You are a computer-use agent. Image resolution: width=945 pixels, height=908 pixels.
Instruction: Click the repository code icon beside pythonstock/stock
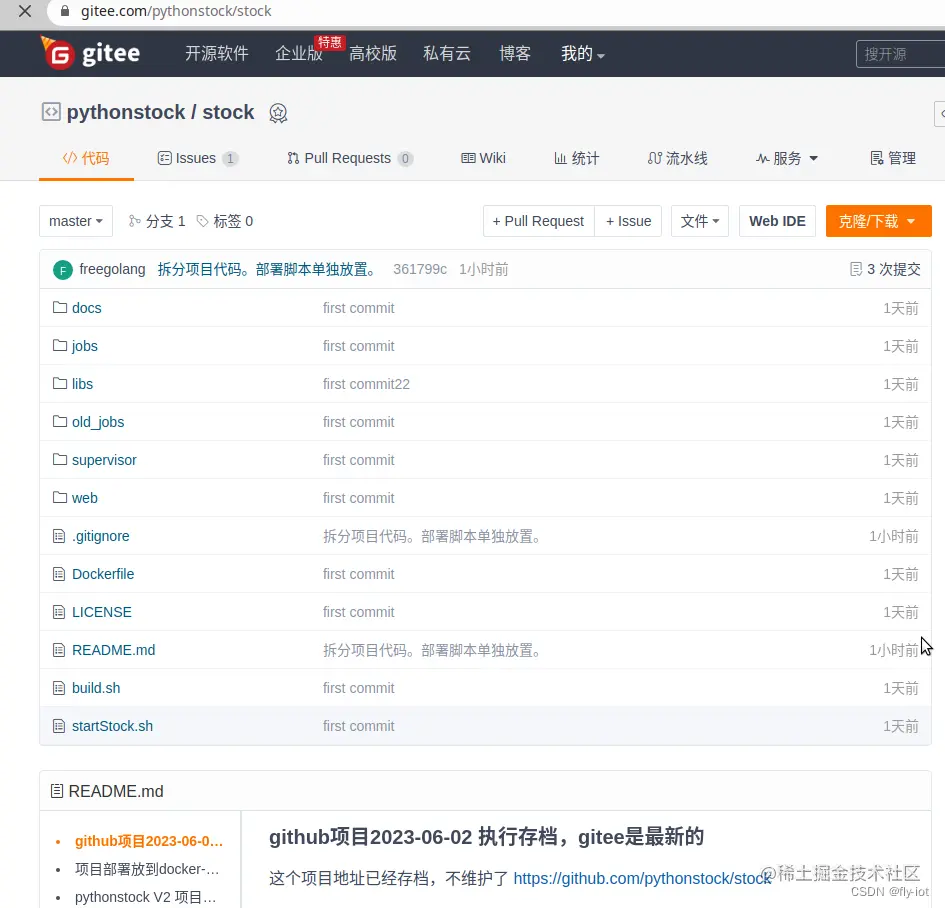50,112
